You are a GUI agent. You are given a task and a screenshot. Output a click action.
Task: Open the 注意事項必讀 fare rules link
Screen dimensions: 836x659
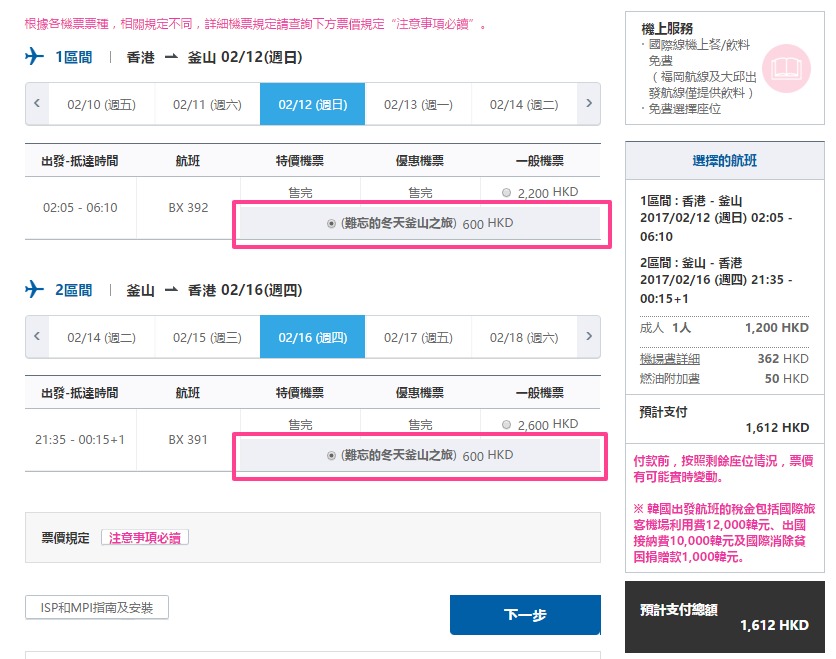144,537
